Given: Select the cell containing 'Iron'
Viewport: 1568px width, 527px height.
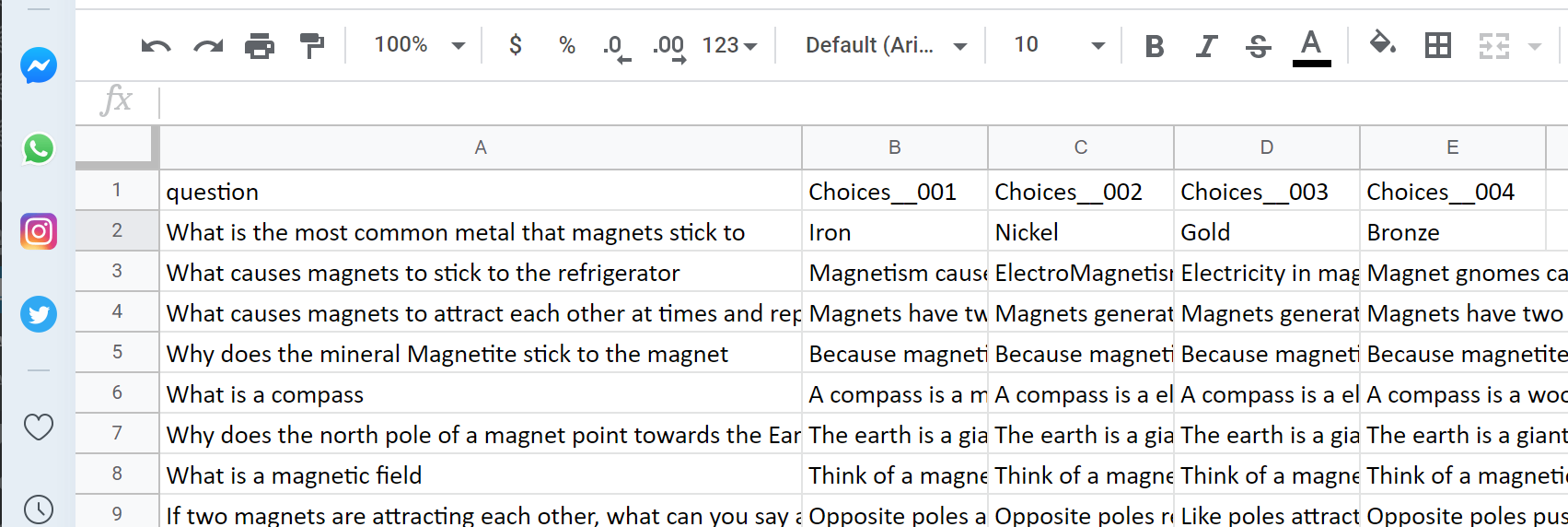Looking at the screenshot, I should pos(895,231).
